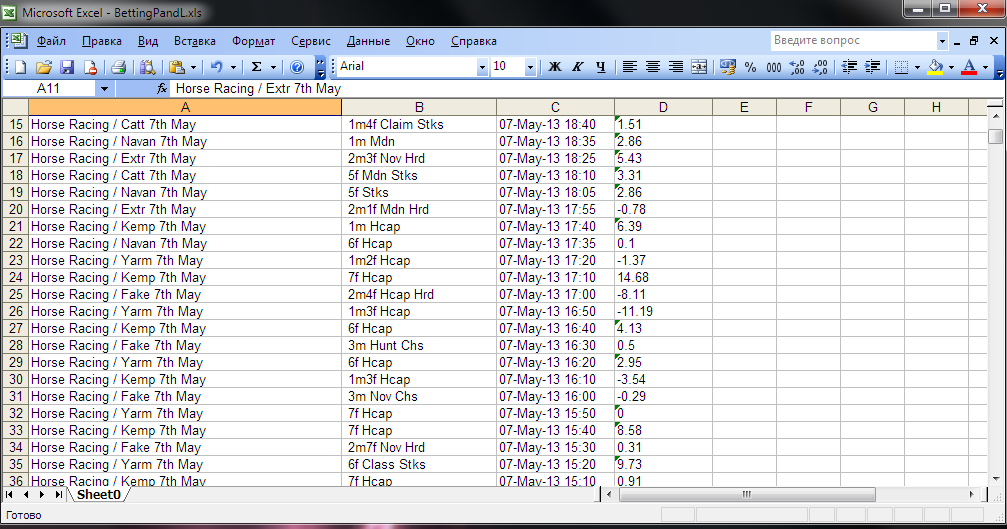Increase cell indent
The height and width of the screenshot is (529, 1007).
872,67
